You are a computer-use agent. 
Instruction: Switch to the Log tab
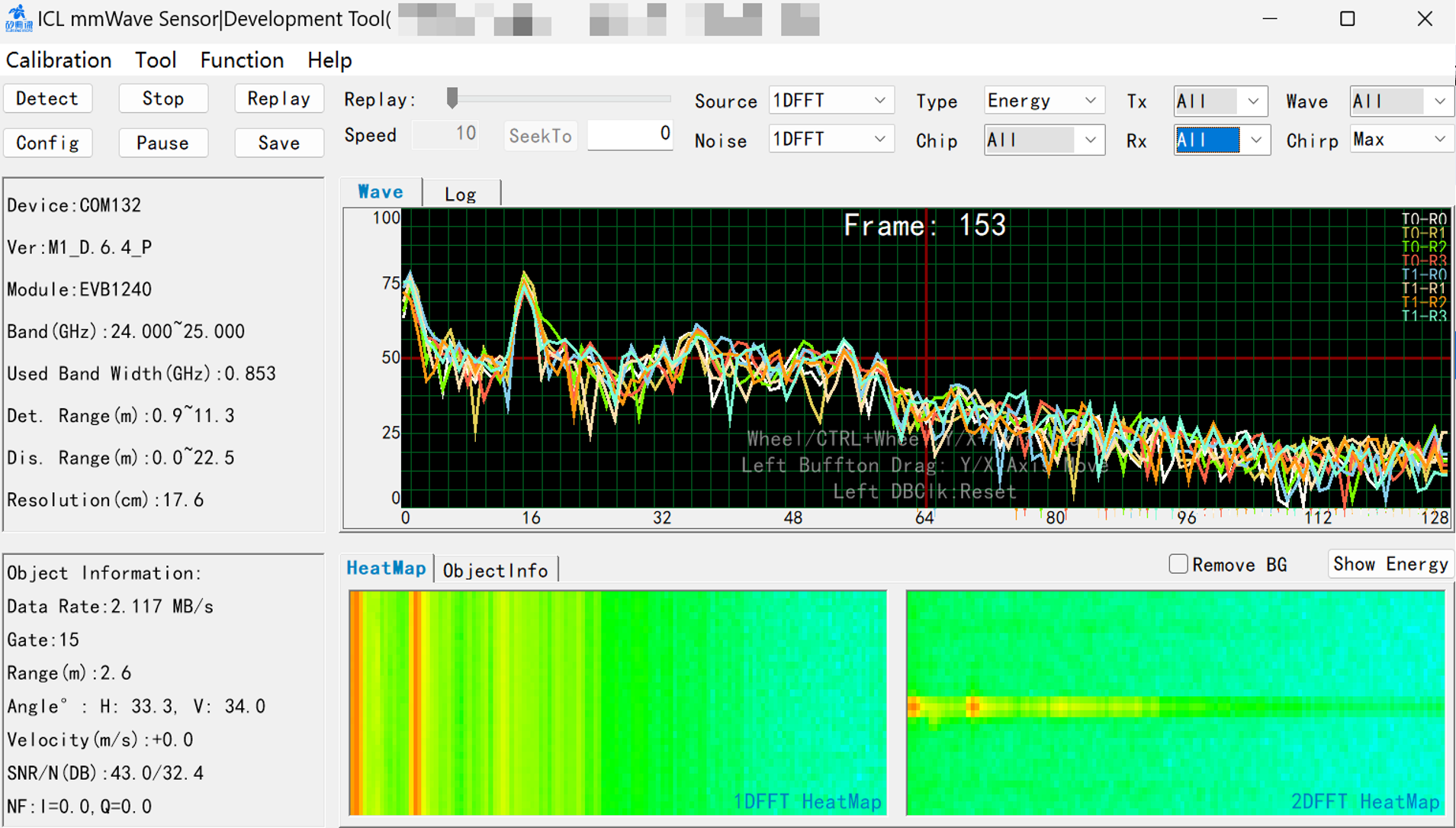point(461,194)
